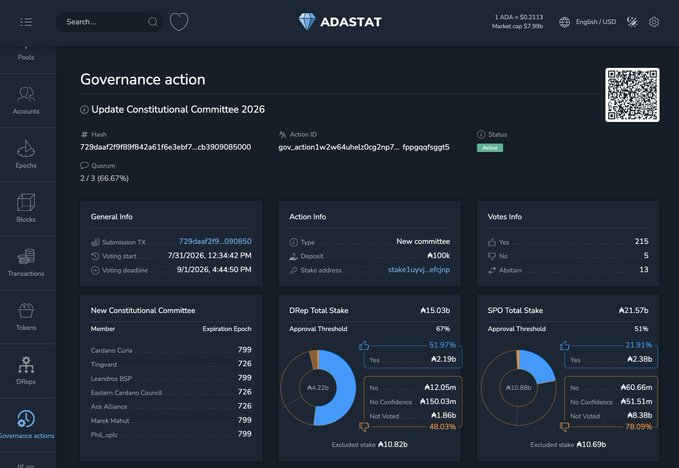Select committee member Cardano Curia
This screenshot has width=679, height=468.
(111, 350)
